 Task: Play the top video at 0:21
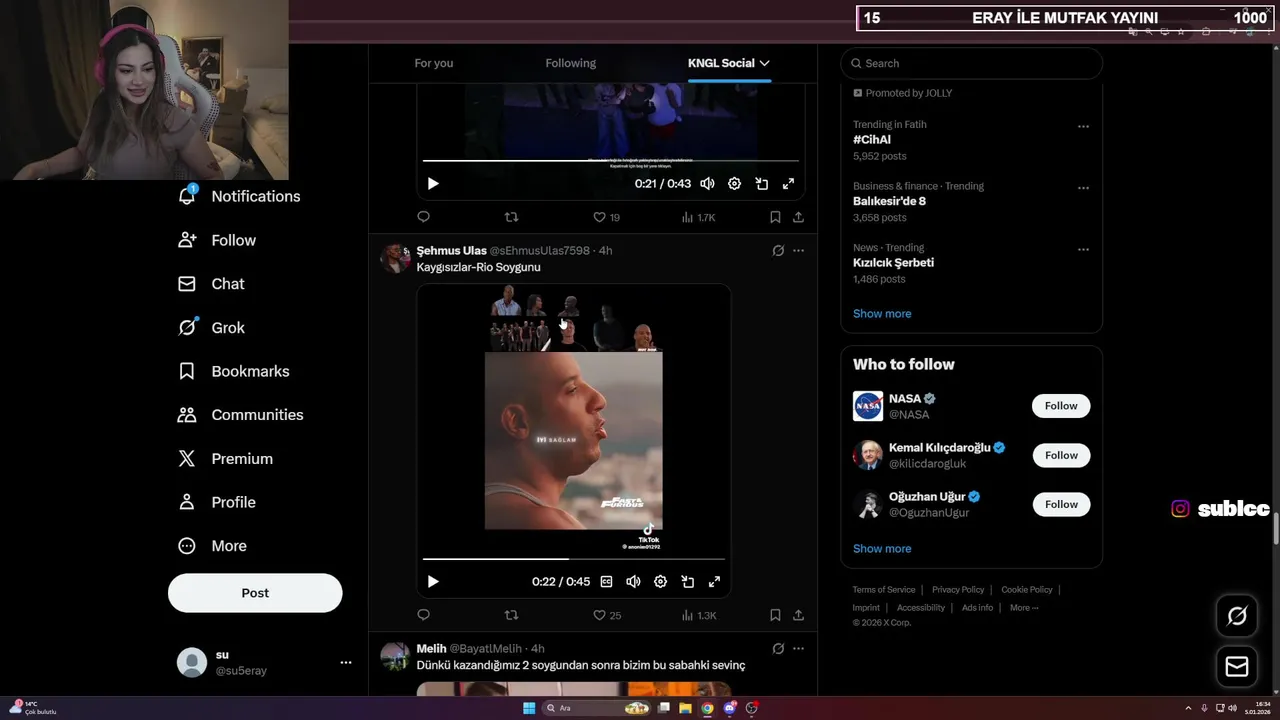[x=433, y=184]
